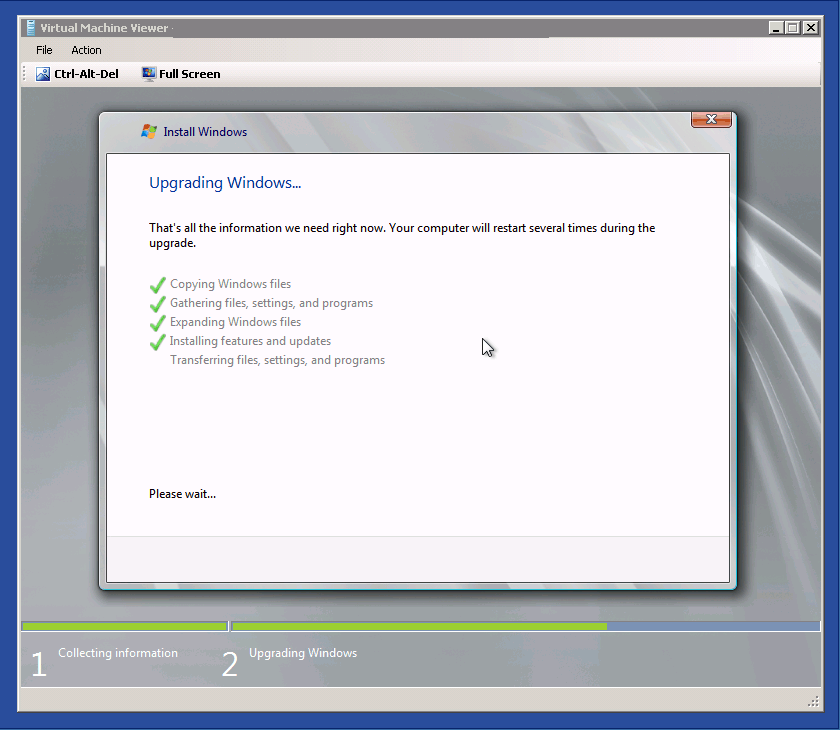Click the toolbar drag handle grip
The width and height of the screenshot is (840, 730).
25,74
